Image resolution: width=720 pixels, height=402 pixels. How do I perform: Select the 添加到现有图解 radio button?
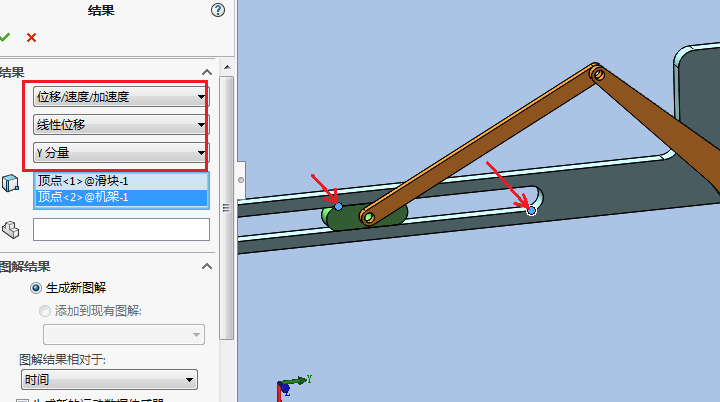[45, 311]
